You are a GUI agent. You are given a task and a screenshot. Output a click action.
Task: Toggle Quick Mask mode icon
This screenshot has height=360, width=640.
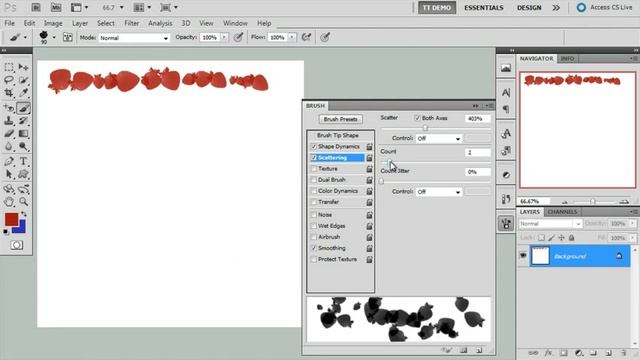(x=16, y=245)
